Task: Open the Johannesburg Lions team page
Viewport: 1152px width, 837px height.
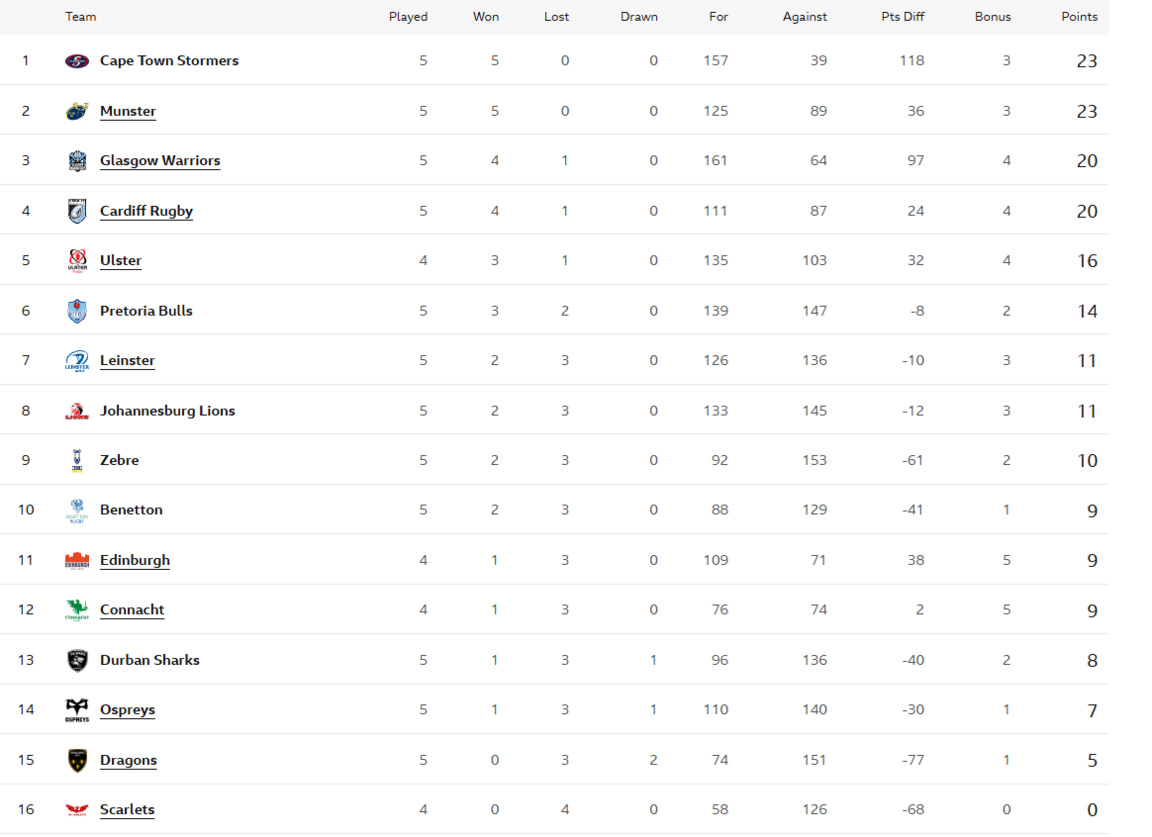Action: coord(167,410)
